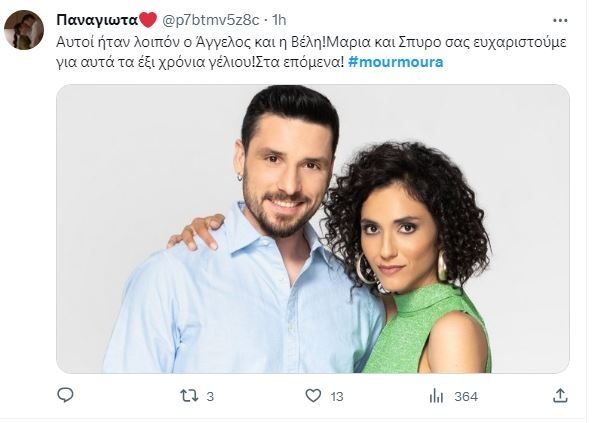Follow the #mourmoura hashtag link

395,62
